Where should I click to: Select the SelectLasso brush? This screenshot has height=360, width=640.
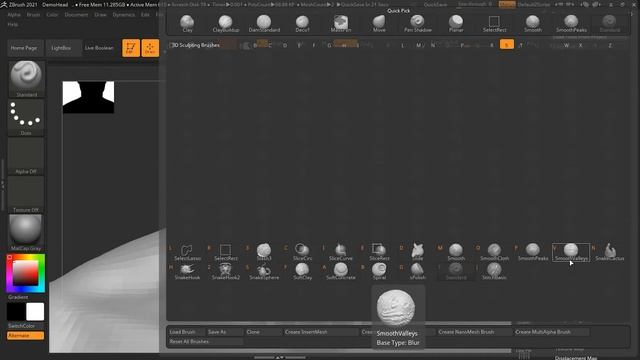187,252
